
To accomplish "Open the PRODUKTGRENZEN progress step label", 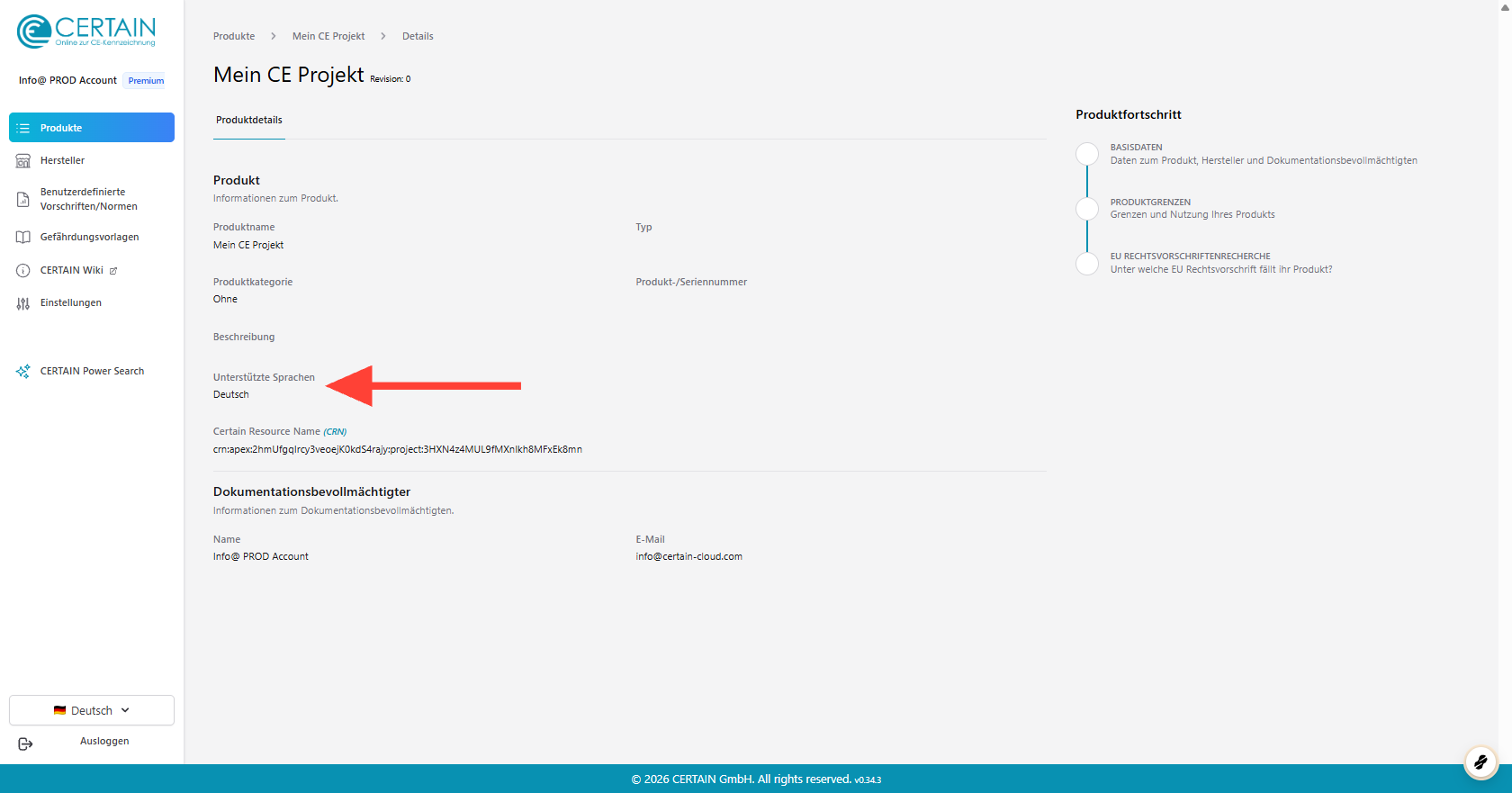I will [x=1150, y=203].
